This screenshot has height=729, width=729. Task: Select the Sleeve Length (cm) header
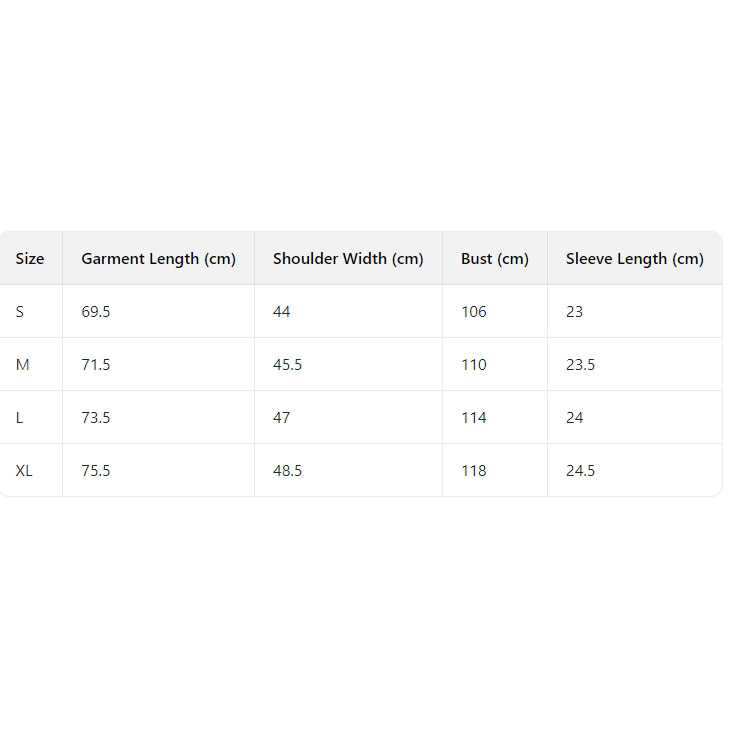[634, 259]
